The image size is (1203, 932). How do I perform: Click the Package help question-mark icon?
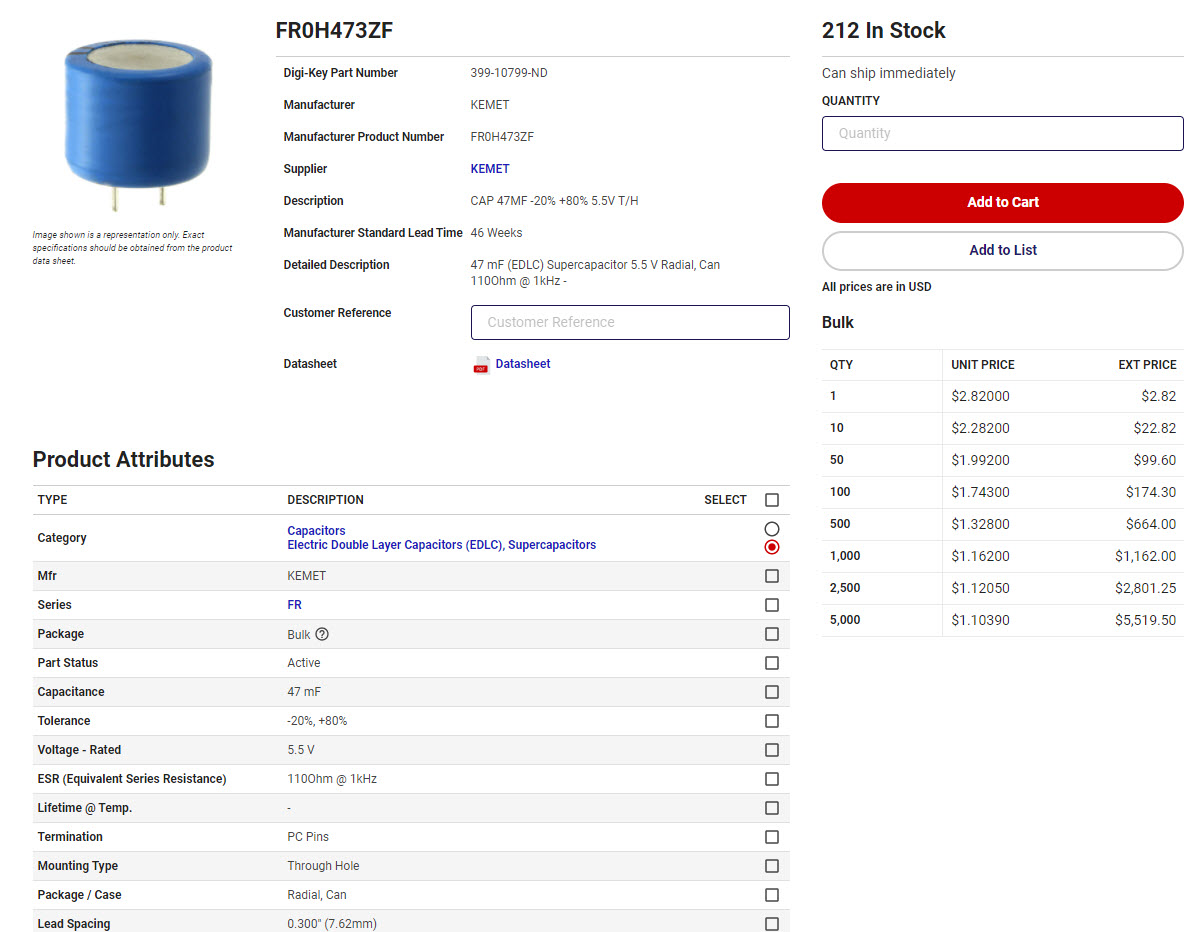(x=322, y=634)
